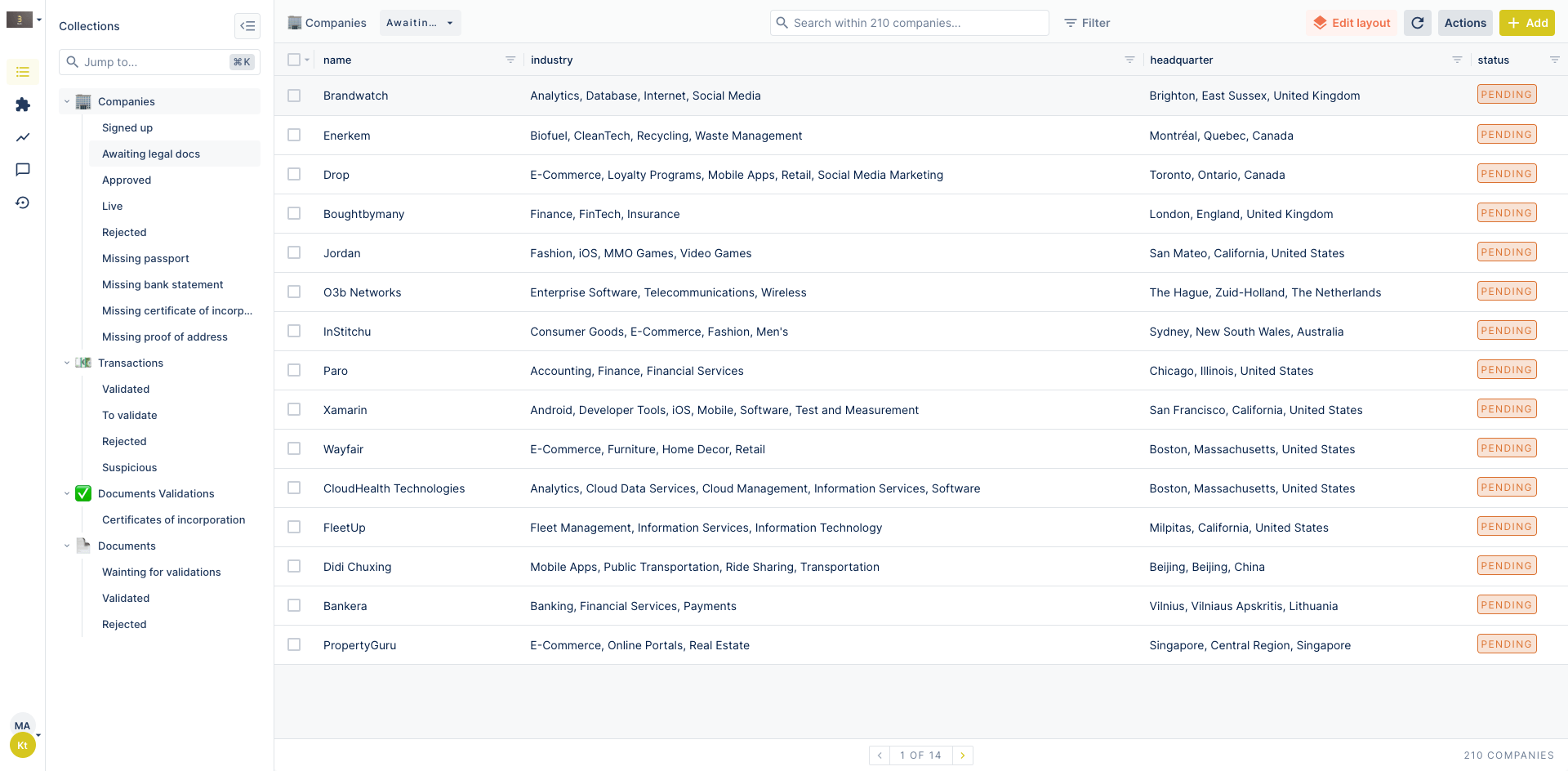Tick the checkbox for Brandwatch row

[294, 96]
